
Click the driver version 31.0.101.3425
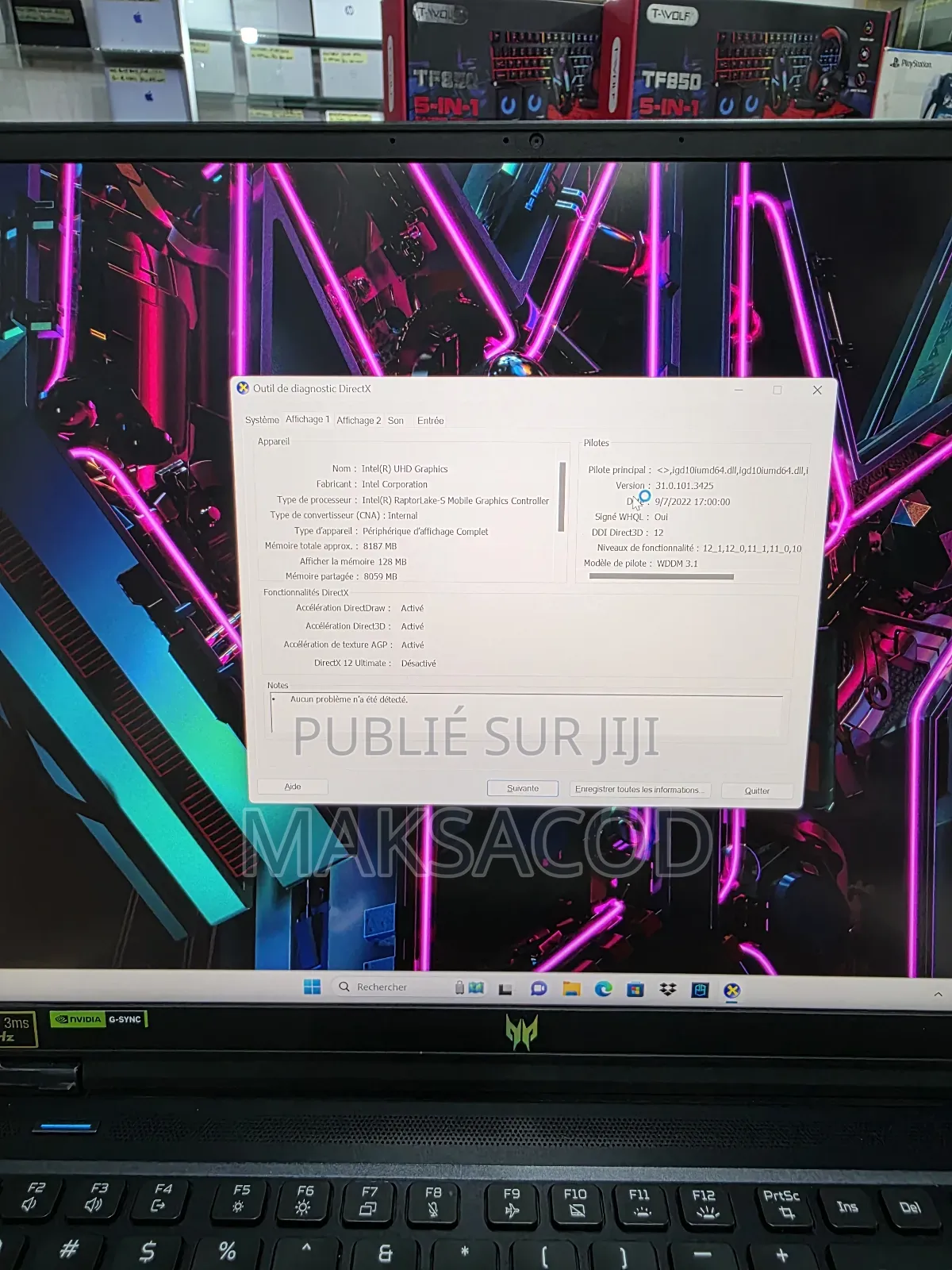coord(684,486)
